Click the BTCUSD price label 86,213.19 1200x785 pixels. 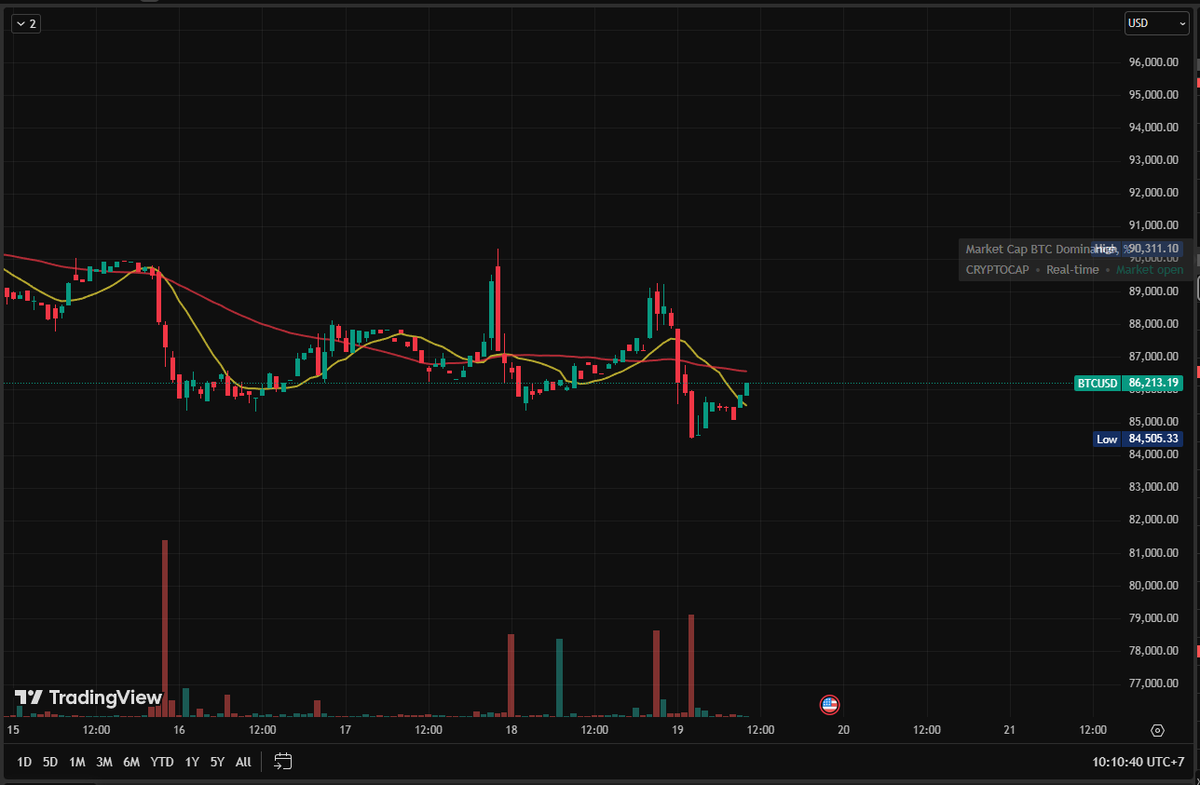(x=1128, y=383)
